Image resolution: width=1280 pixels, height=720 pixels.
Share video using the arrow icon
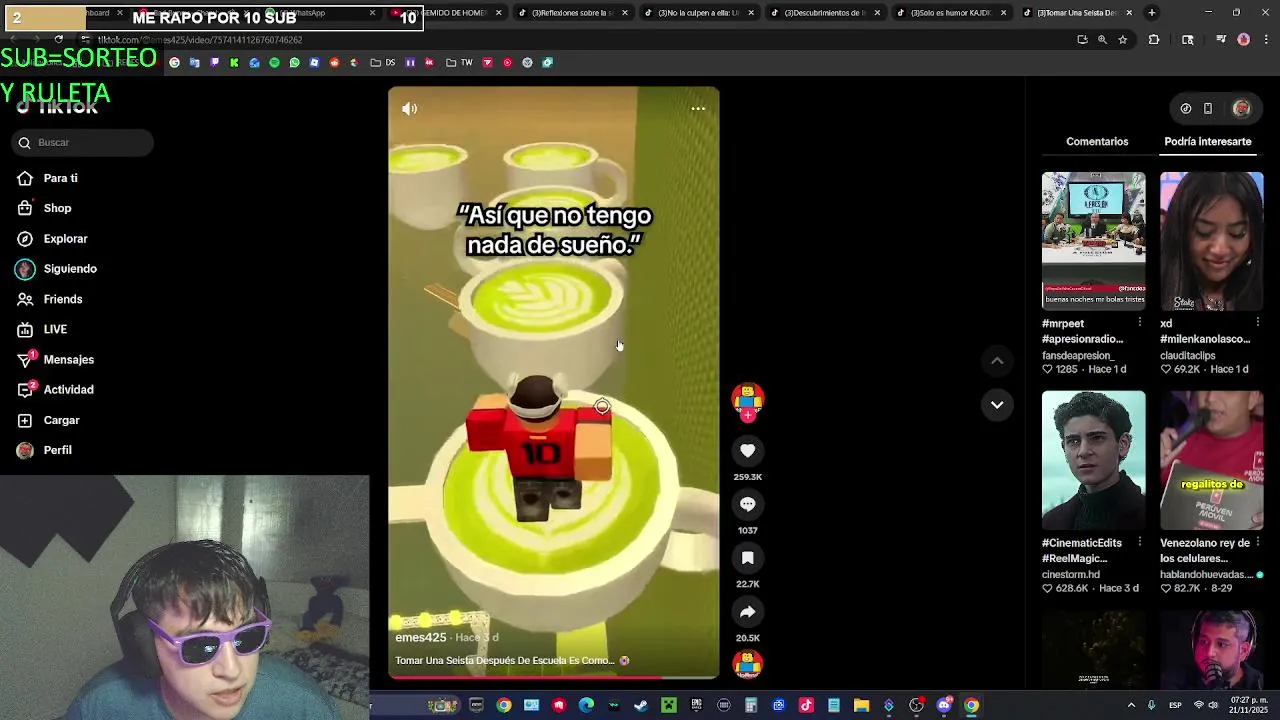[x=747, y=612]
